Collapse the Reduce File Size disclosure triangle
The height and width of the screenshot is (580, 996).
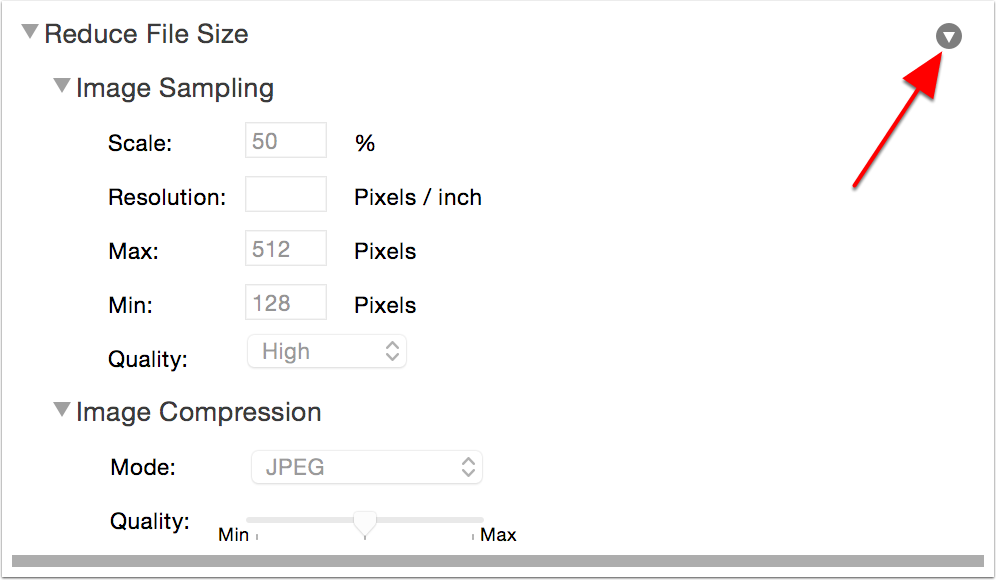[30, 33]
